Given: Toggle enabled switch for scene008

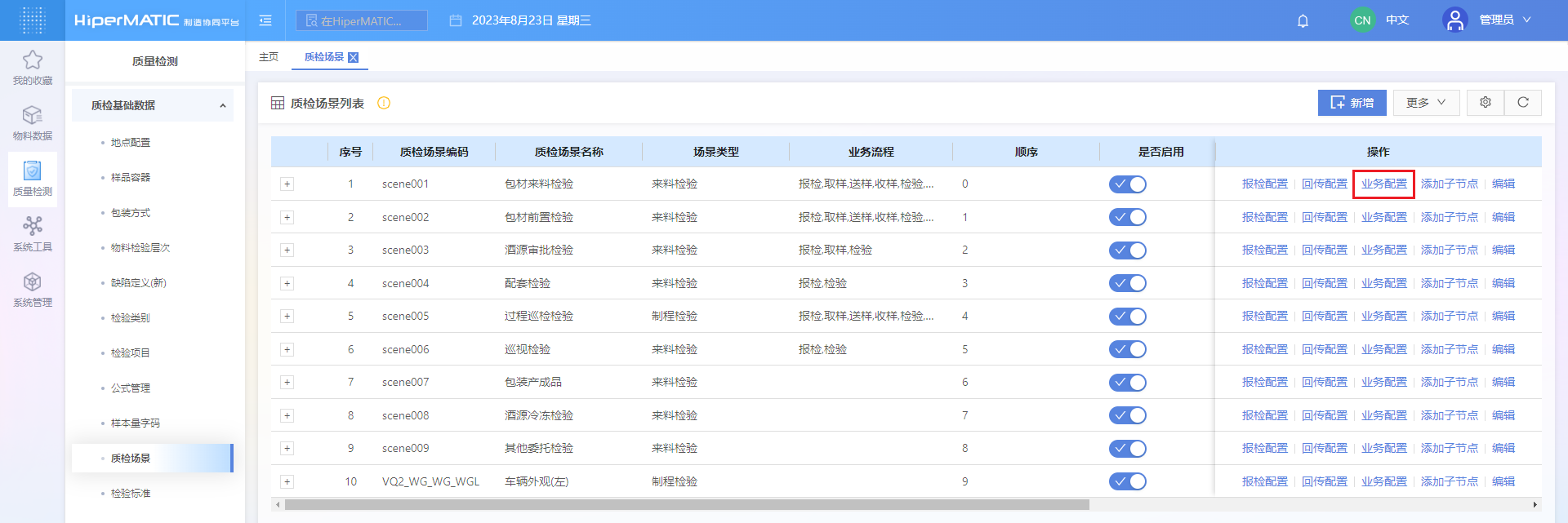Looking at the screenshot, I should 1128,415.
